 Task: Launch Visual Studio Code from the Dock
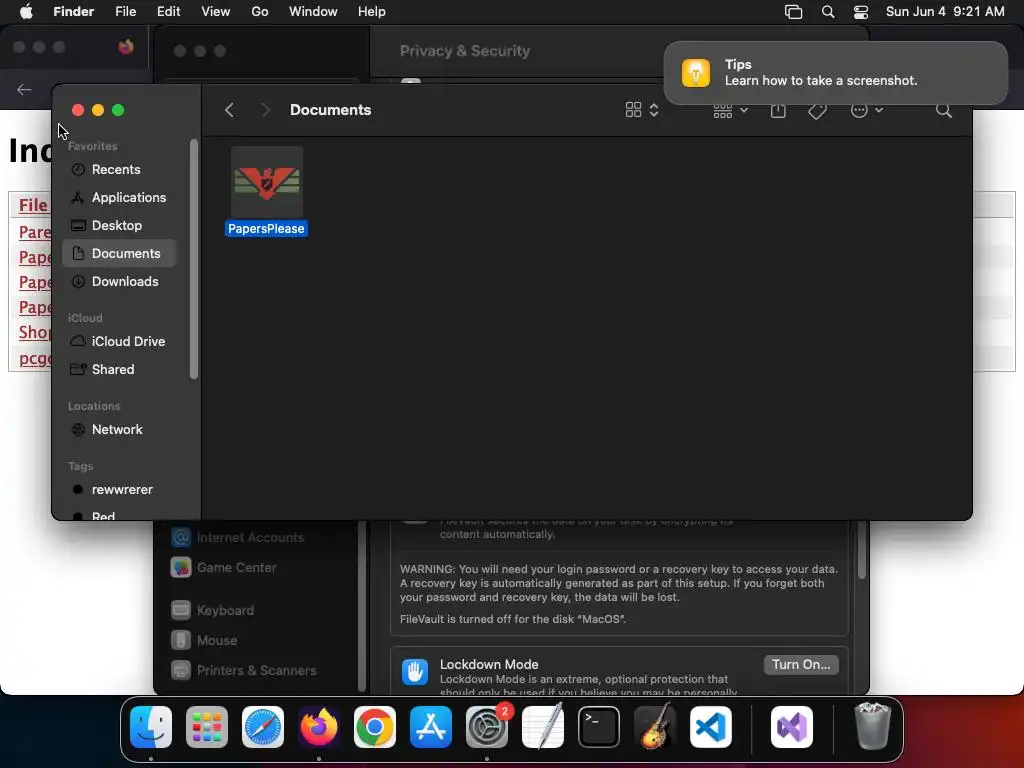(711, 727)
